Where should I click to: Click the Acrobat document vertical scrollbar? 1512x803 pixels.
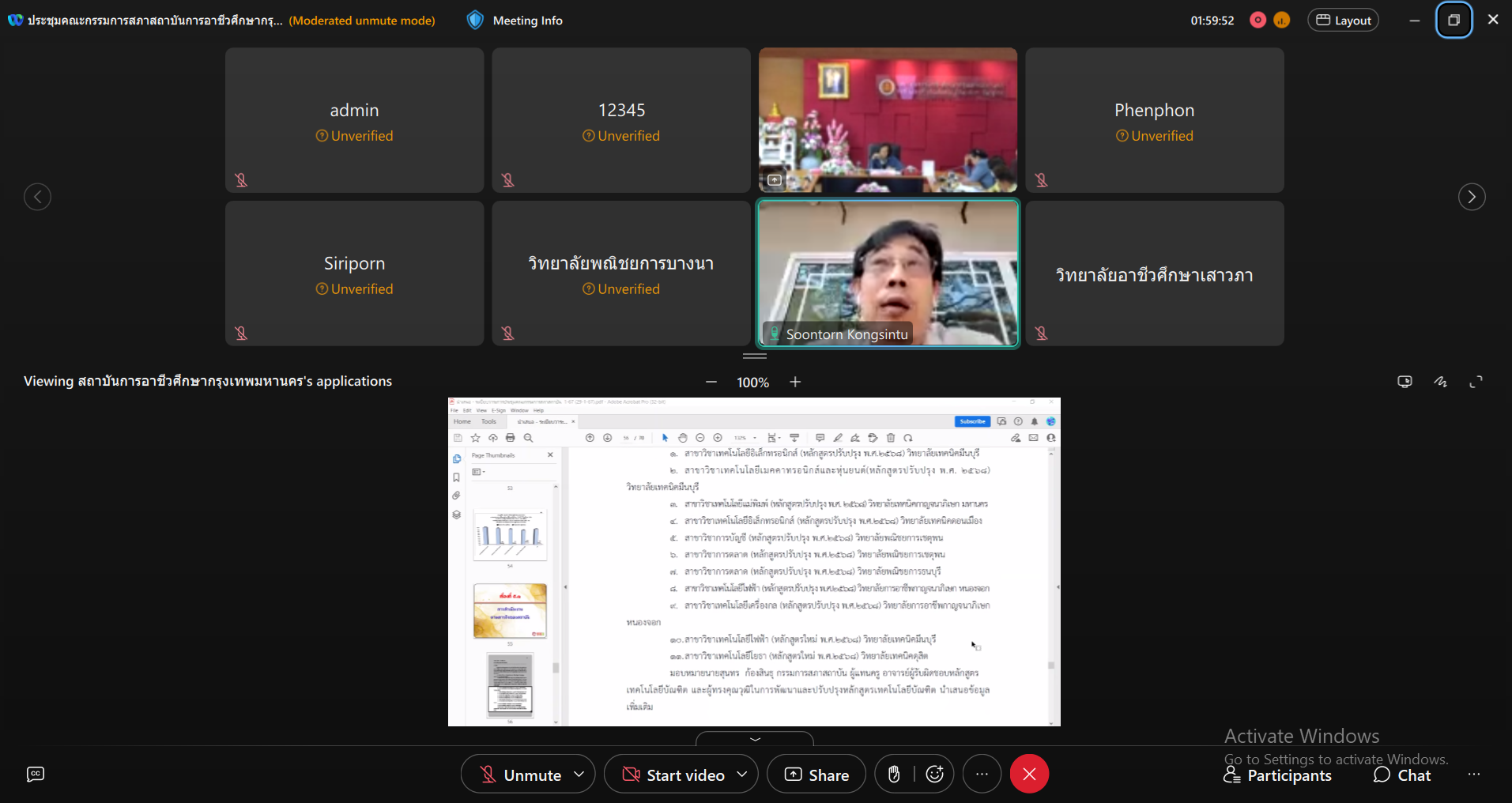[1051, 587]
